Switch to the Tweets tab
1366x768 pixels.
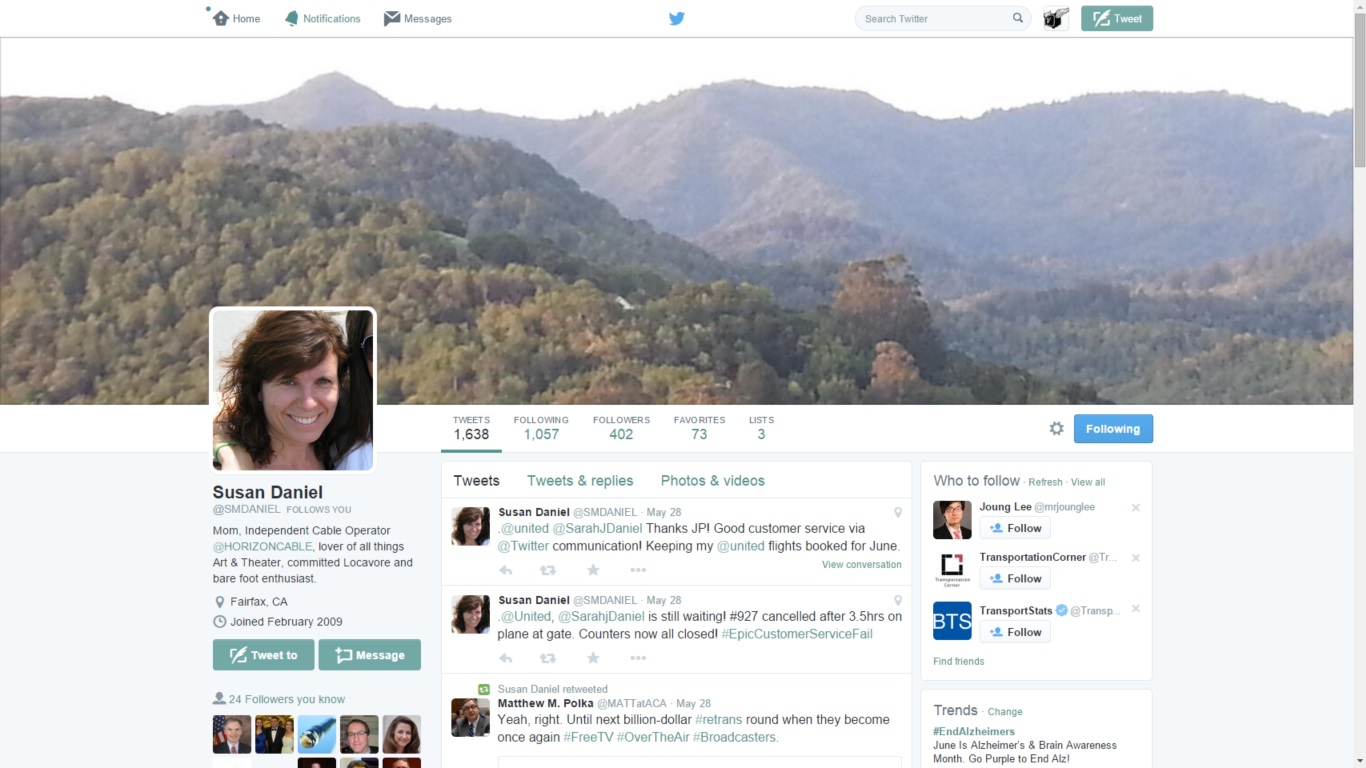tap(476, 481)
